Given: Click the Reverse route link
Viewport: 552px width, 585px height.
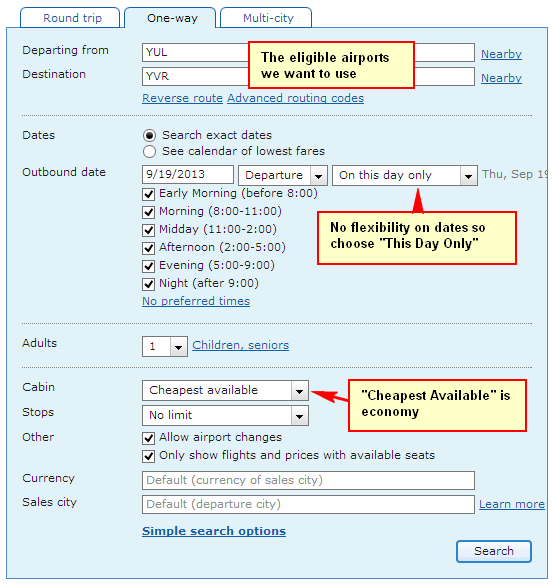Looking at the screenshot, I should (182, 98).
